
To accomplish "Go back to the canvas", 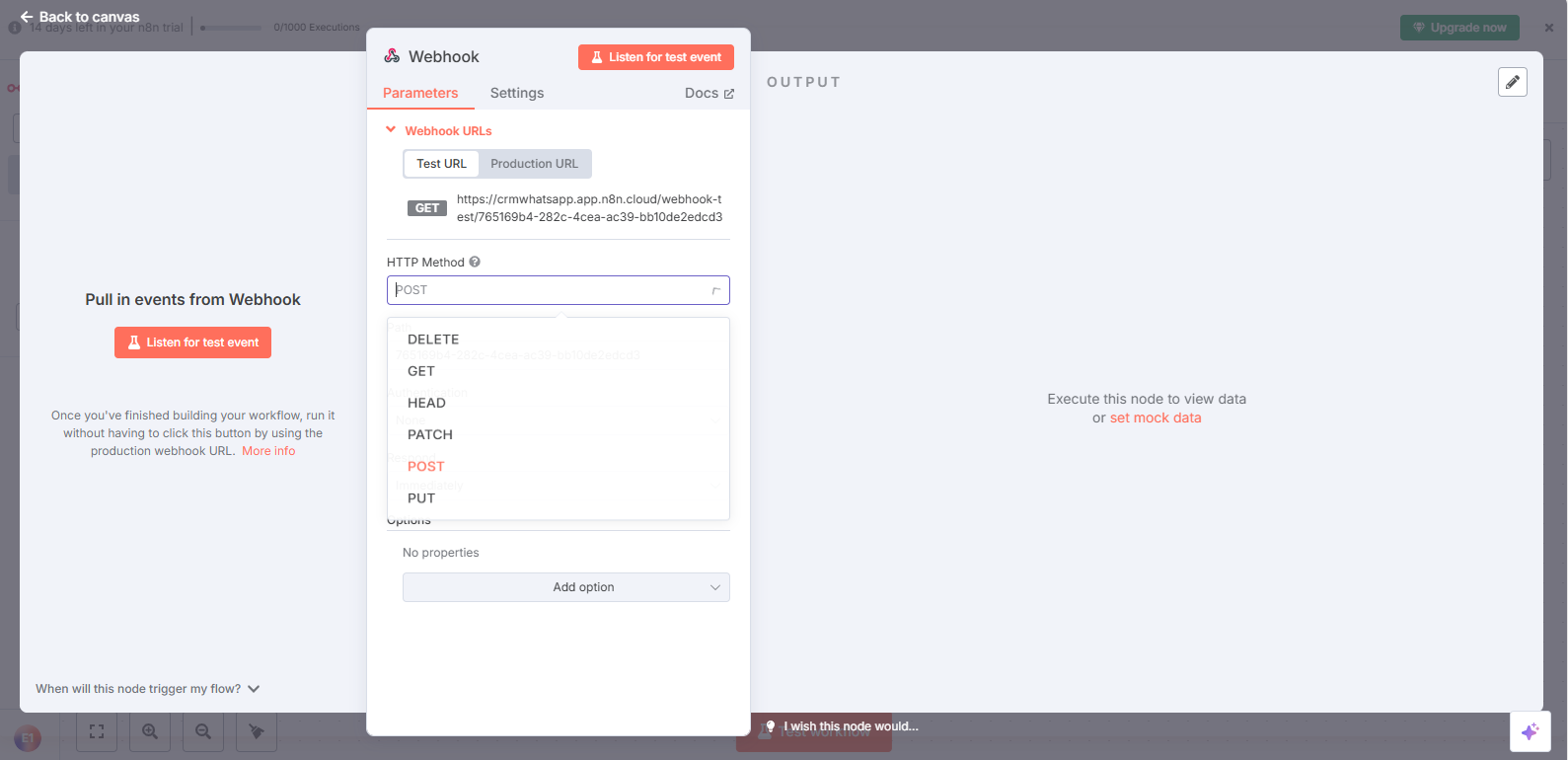I will [x=80, y=17].
